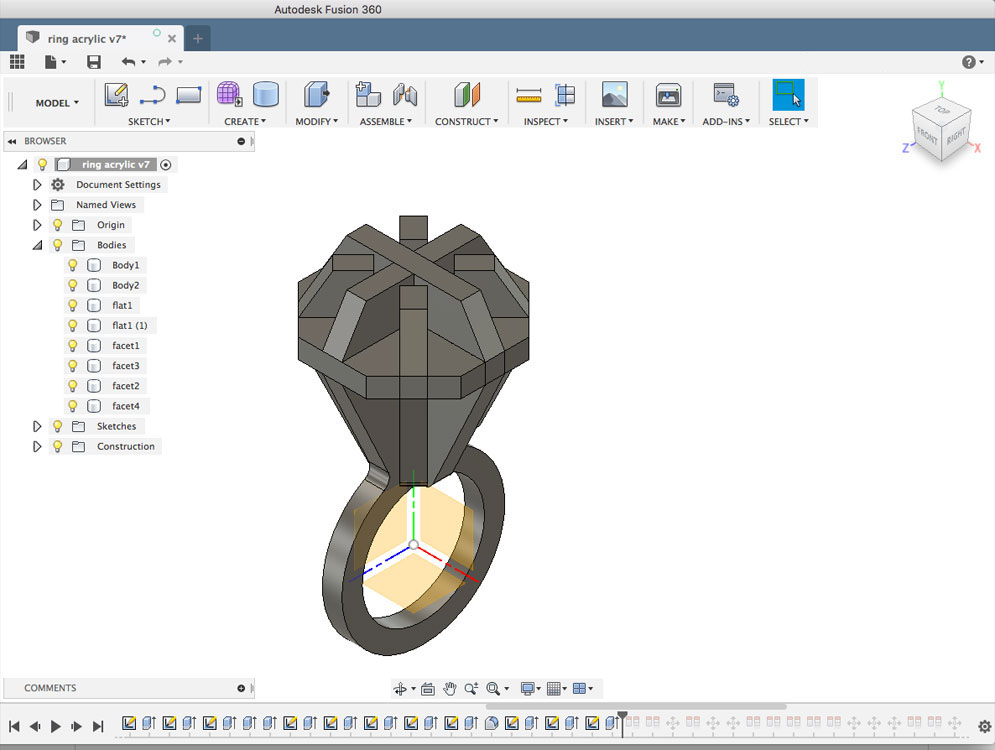The image size is (995, 750).
Task: Open the ASSEMBLE menu
Action: pyautogui.click(x=386, y=121)
